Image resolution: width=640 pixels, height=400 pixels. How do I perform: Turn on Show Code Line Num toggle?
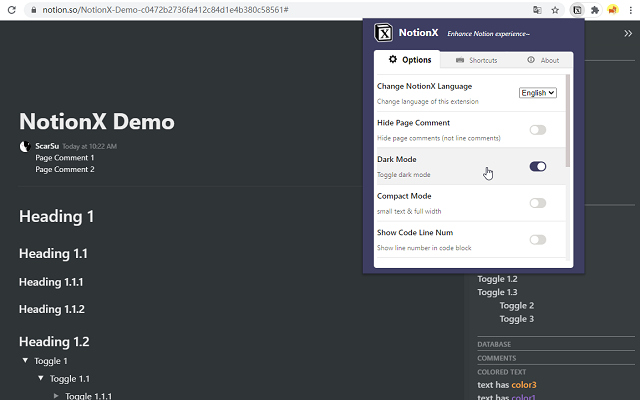click(538, 239)
